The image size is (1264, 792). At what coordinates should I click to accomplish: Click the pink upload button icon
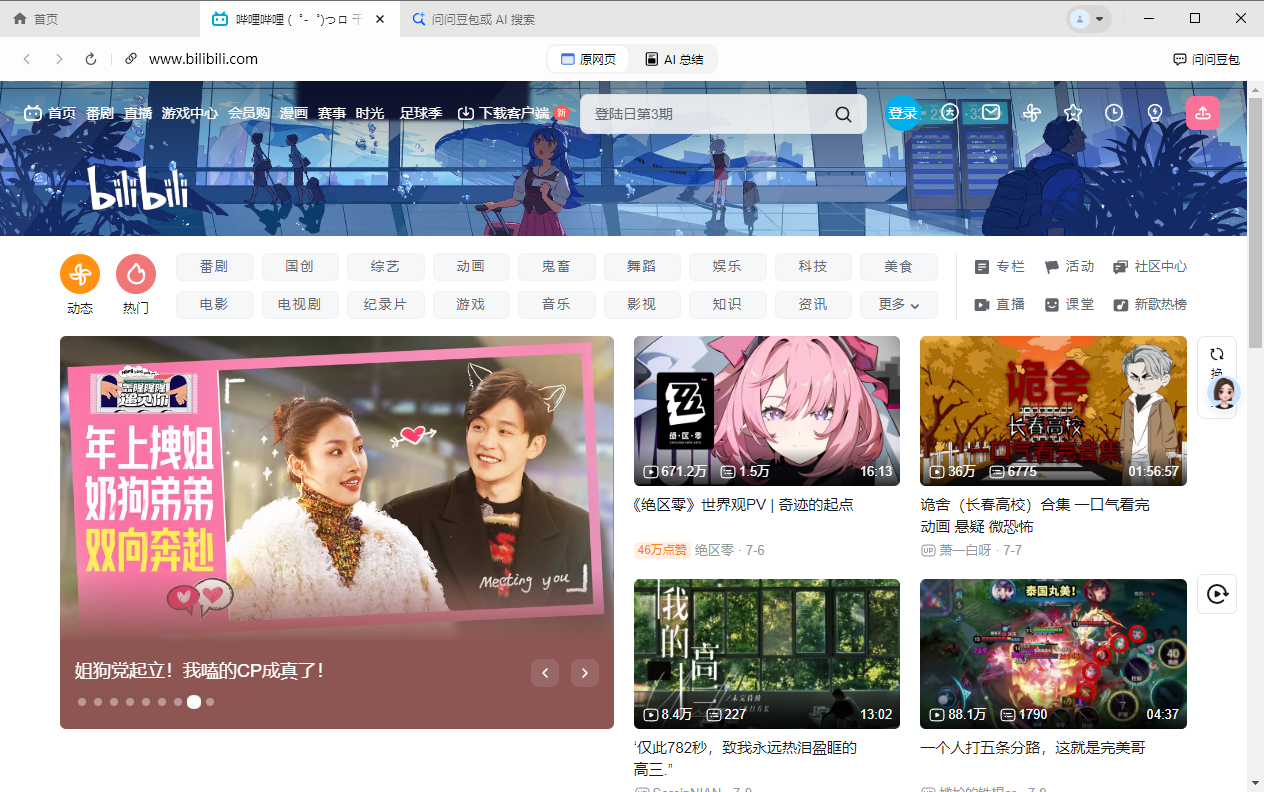coord(1202,113)
